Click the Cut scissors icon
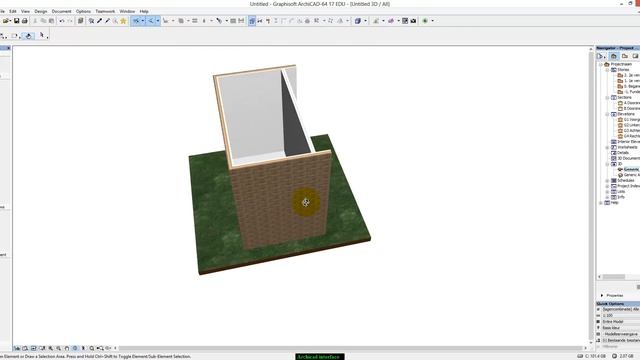This screenshot has width=640, height=360. pyautogui.click(x=36, y=21)
